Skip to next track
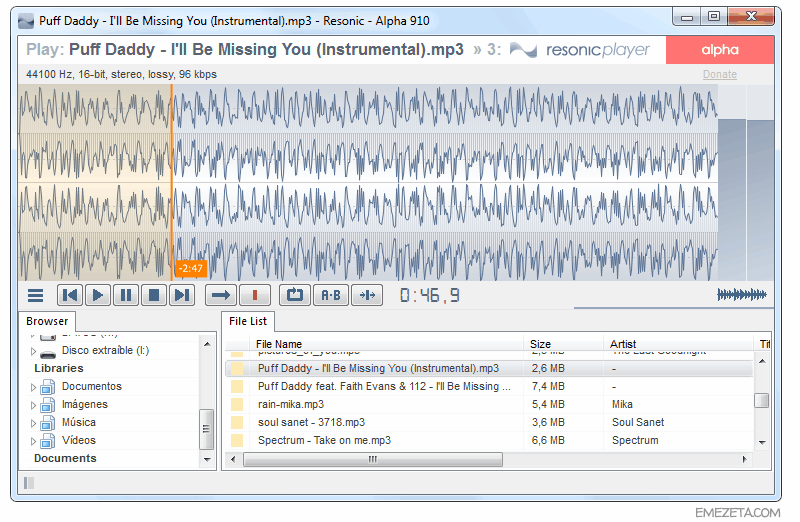Screen dimensions: 800x522 coord(182,295)
